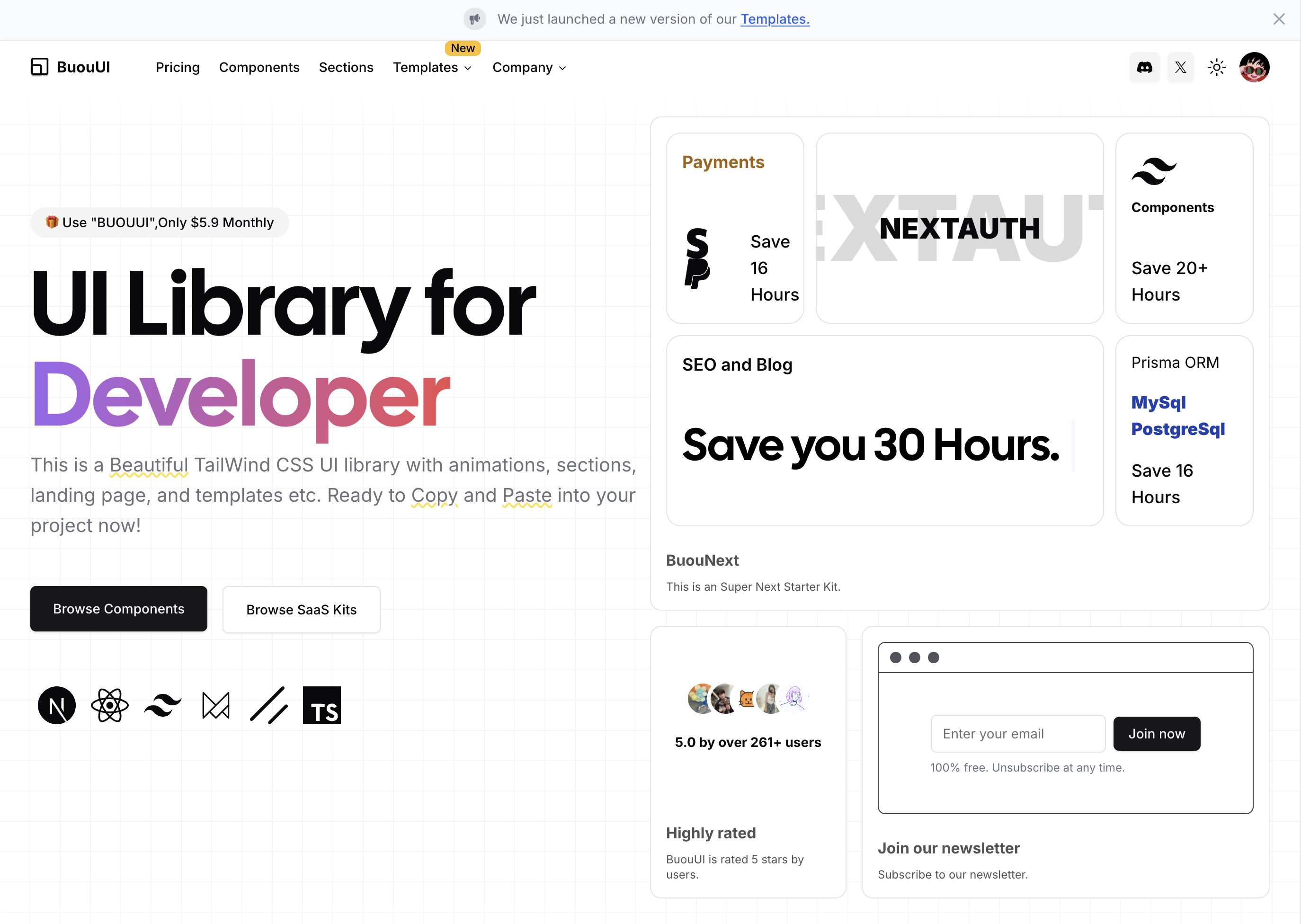Dismiss the announcement banner
Image resolution: width=1301 pixels, height=924 pixels.
coord(1279,19)
